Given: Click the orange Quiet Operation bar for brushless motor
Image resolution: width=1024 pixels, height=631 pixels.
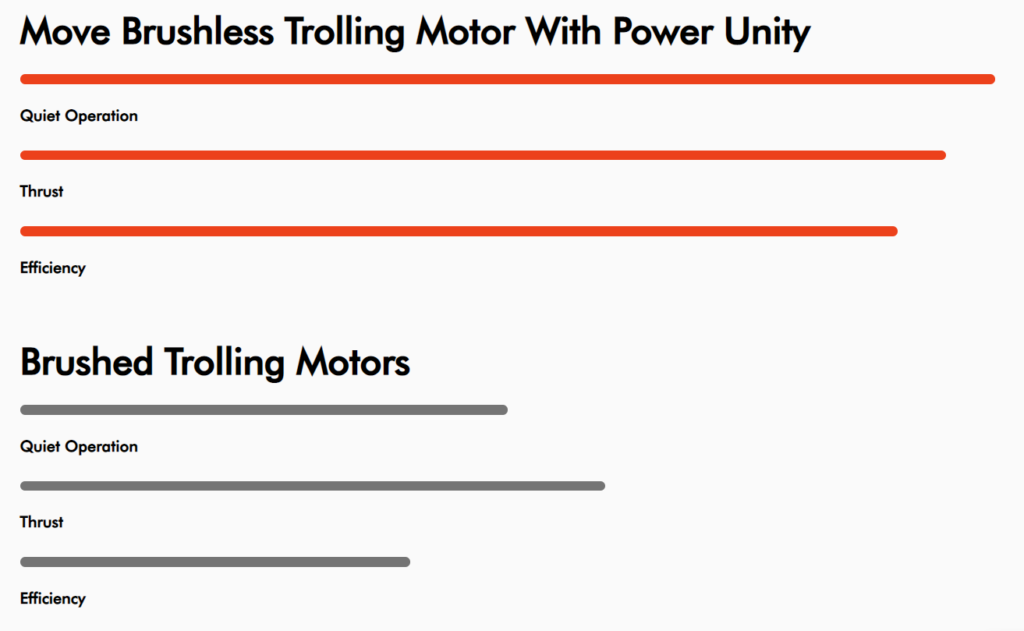Looking at the screenshot, I should click(507, 79).
